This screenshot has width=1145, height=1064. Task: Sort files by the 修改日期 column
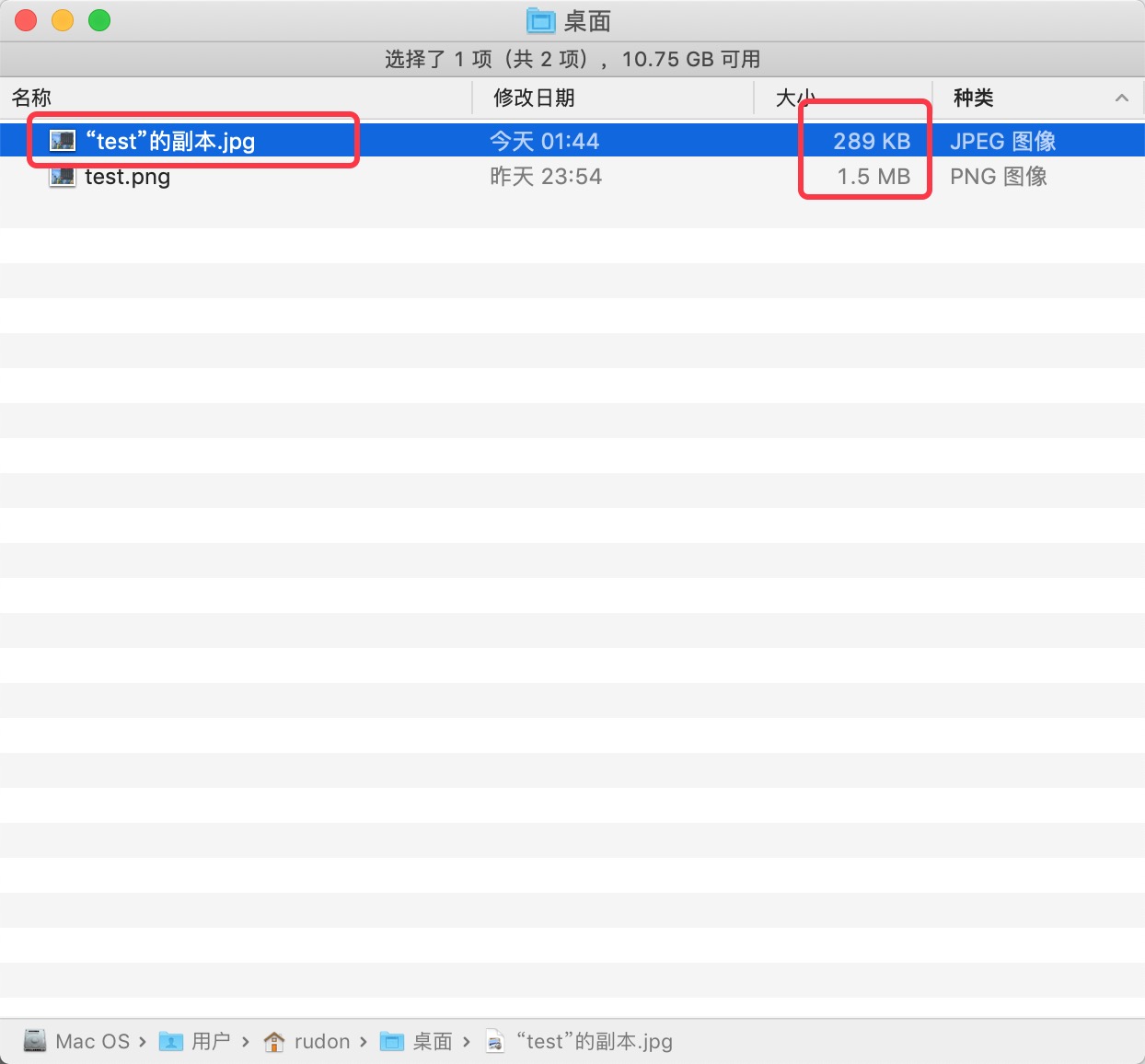tap(534, 98)
